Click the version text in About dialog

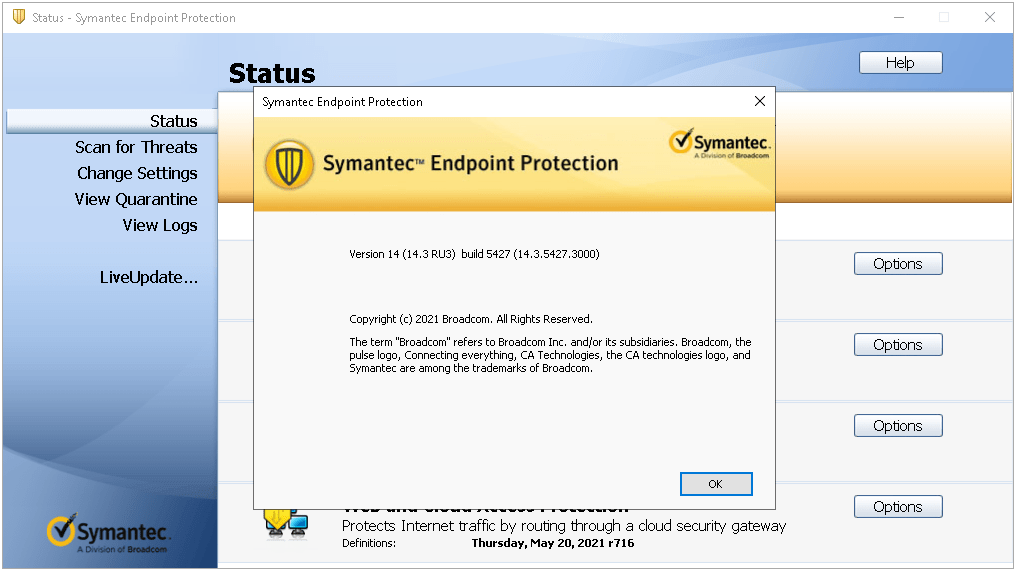(x=474, y=254)
